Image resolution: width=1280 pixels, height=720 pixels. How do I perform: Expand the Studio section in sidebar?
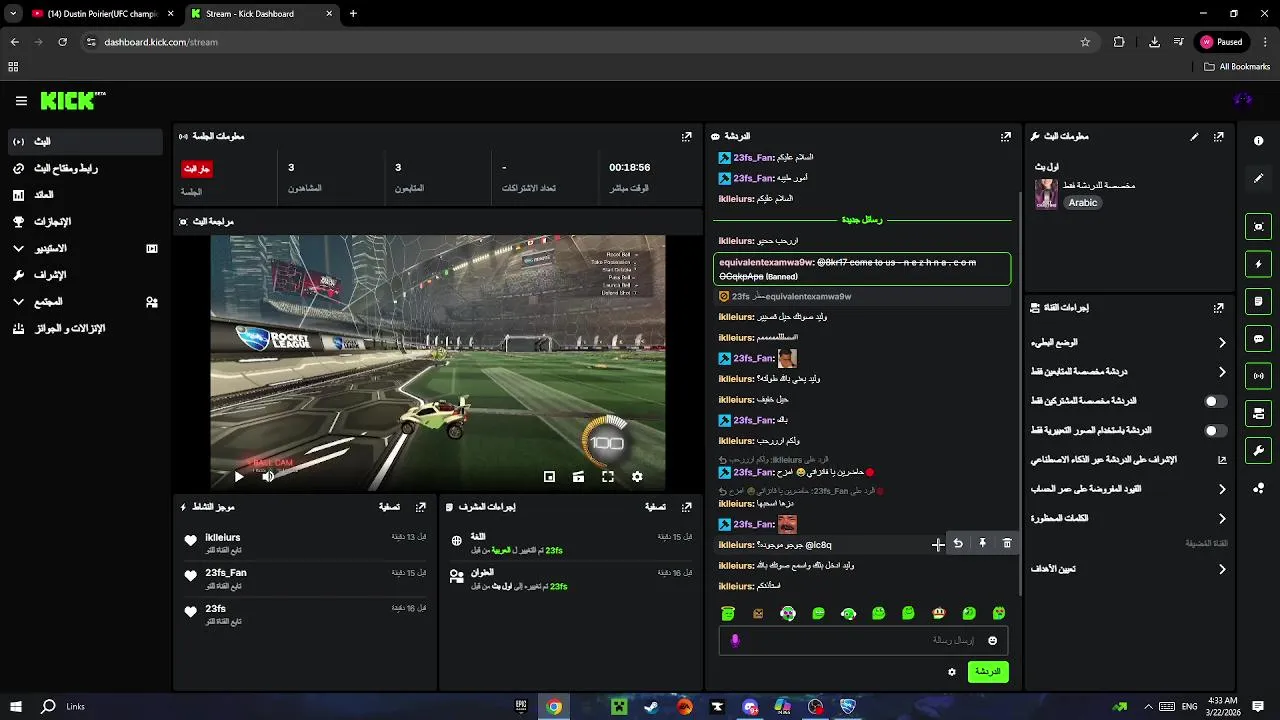coord(85,248)
